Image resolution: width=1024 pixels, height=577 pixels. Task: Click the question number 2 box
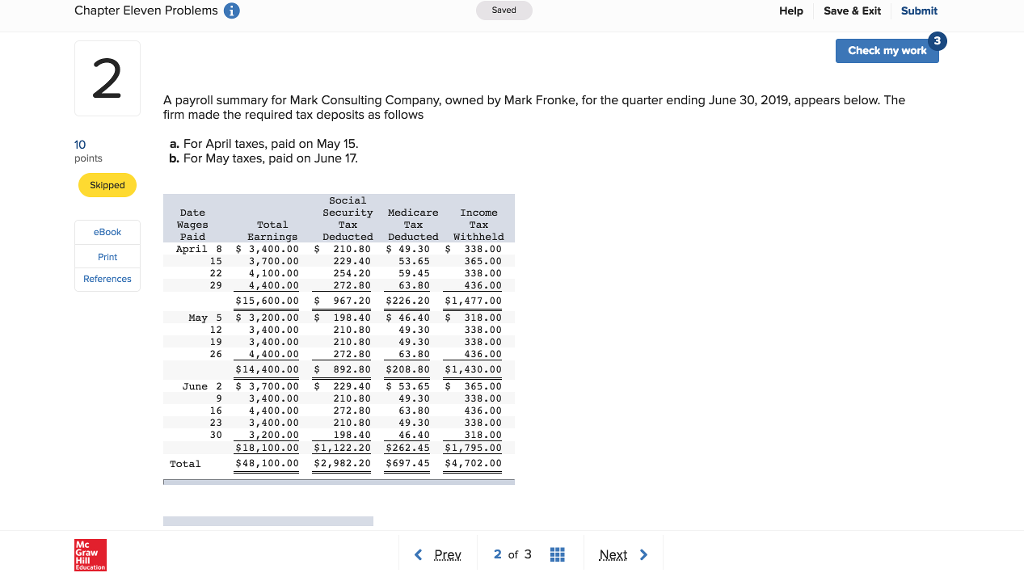107,77
